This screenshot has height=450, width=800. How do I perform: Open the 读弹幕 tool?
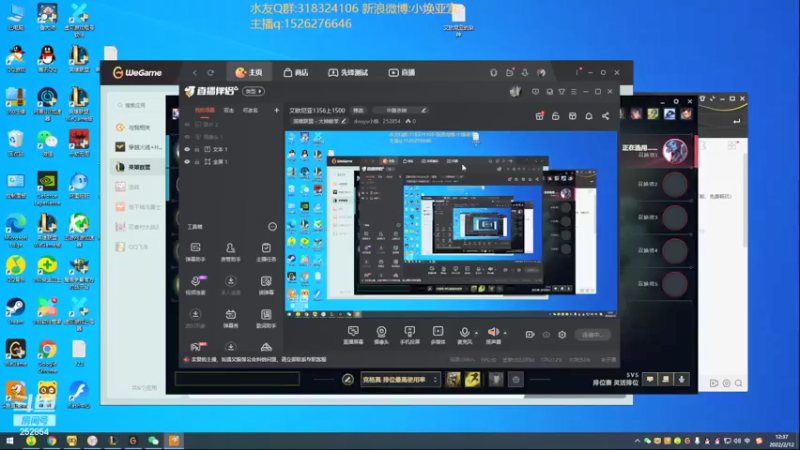(266, 285)
